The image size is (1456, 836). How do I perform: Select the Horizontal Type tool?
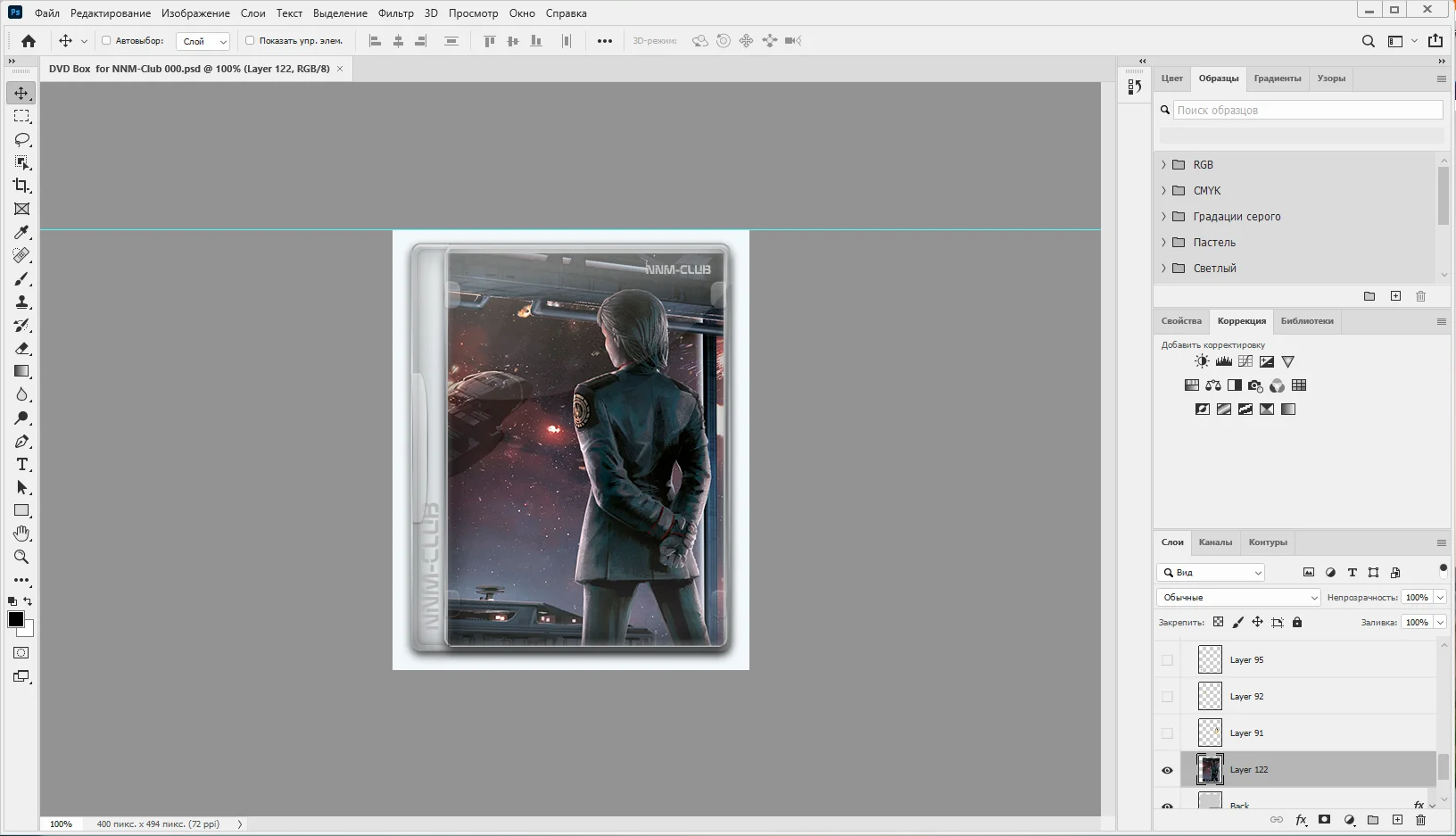point(21,465)
